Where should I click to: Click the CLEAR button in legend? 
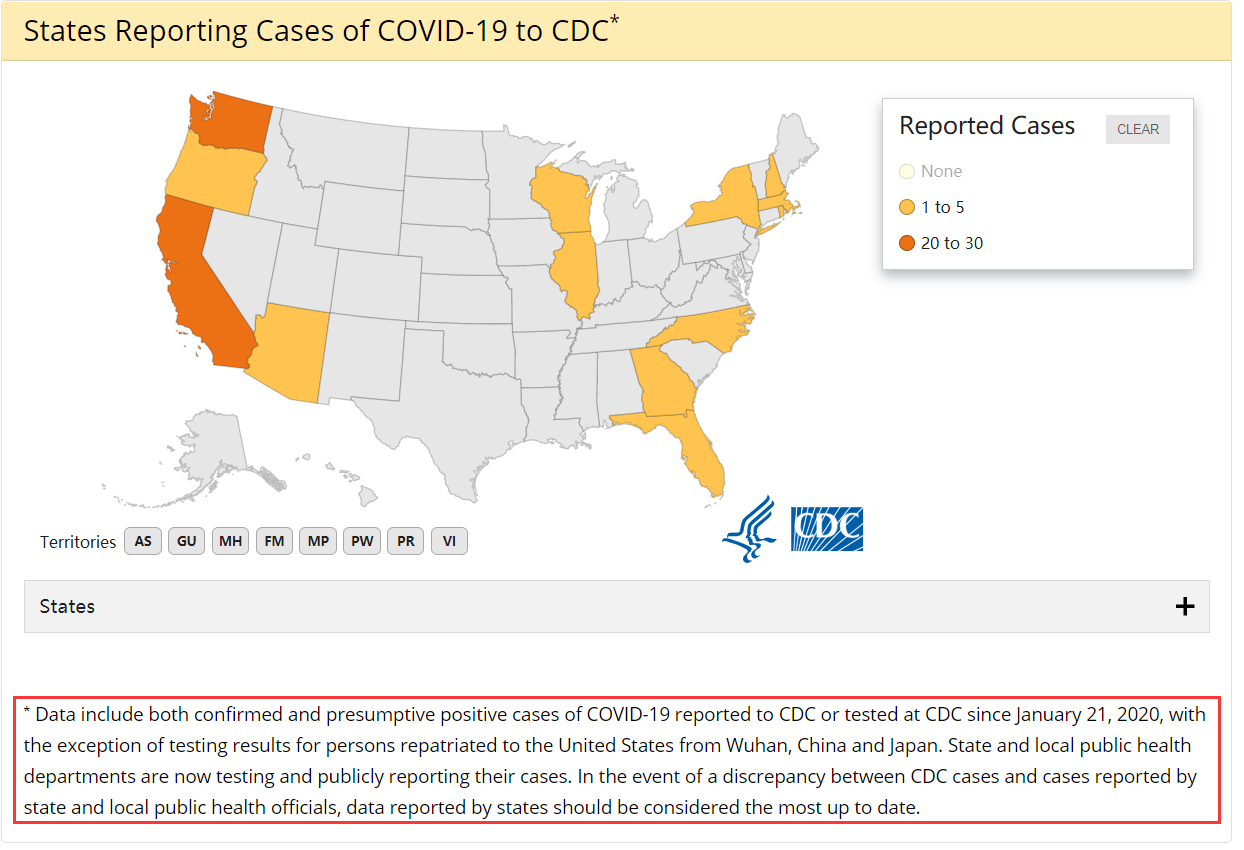(1138, 129)
